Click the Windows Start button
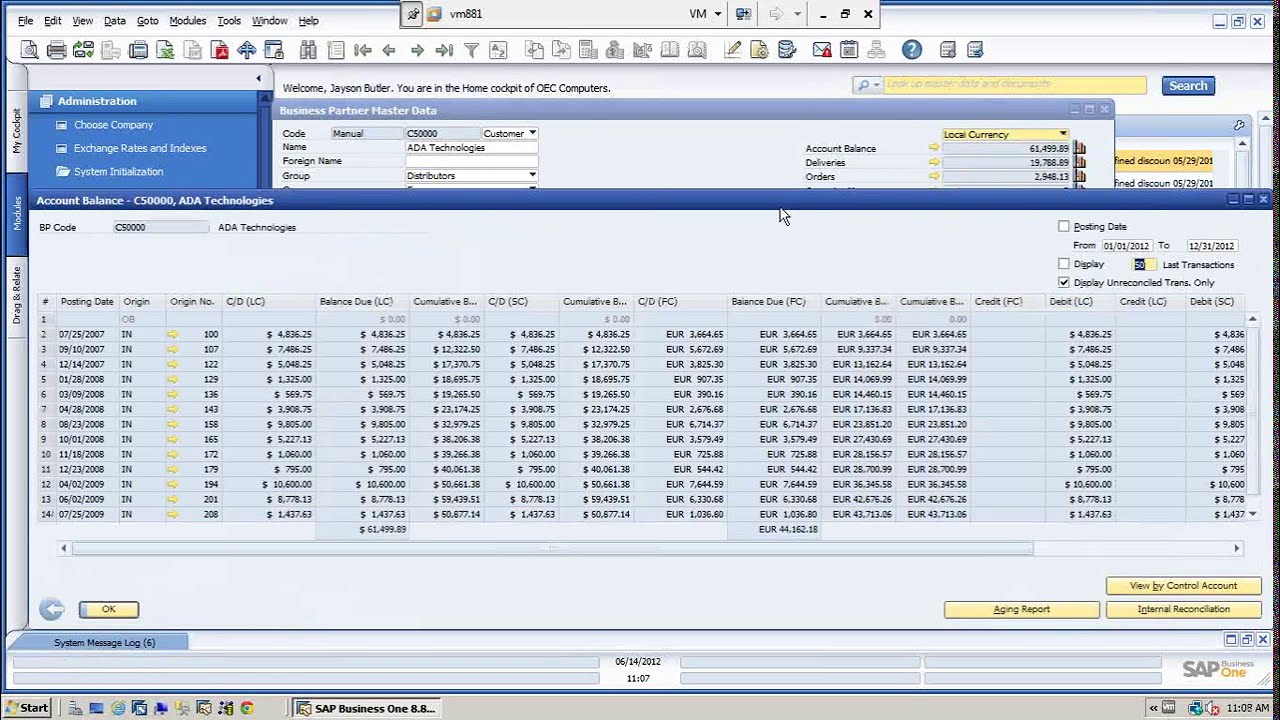The image size is (1280, 720). 27,708
